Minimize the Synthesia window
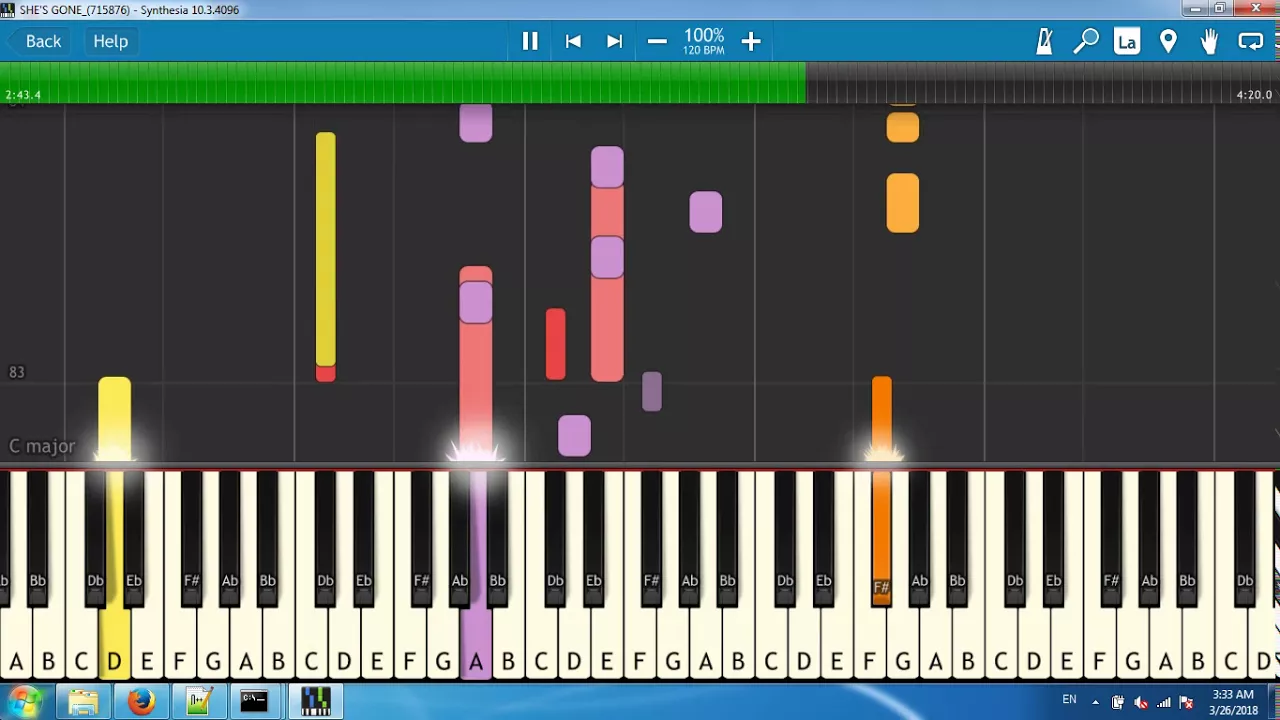 tap(1193, 9)
